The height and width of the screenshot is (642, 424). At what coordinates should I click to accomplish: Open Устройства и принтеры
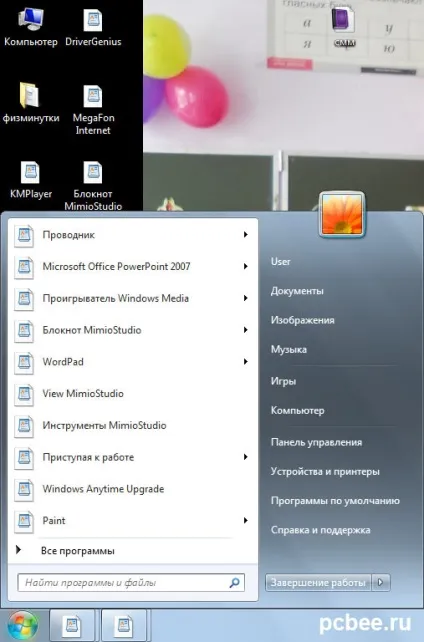pyautogui.click(x=325, y=472)
